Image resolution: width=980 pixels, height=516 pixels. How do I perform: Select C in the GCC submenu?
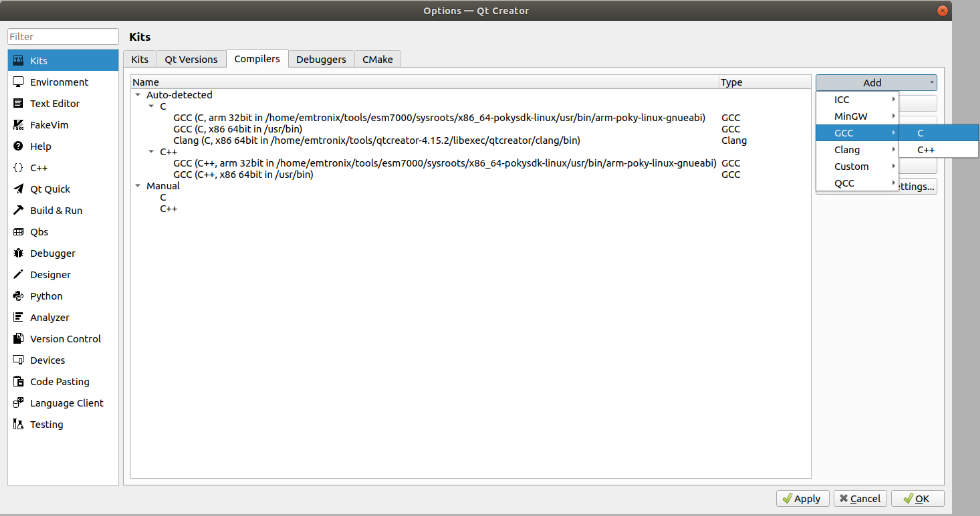click(939, 133)
